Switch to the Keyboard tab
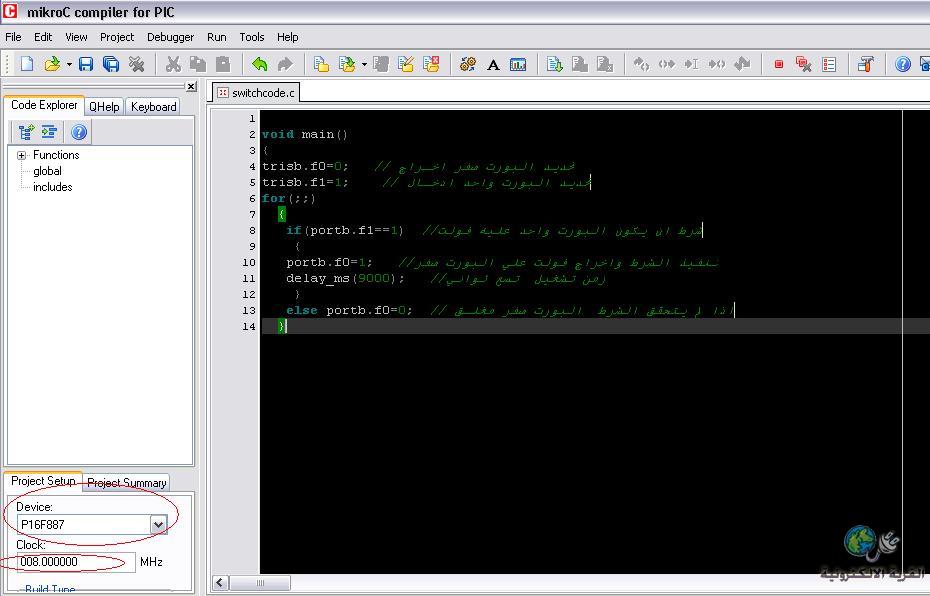Screen dimensions: 930x596 click(x=154, y=107)
